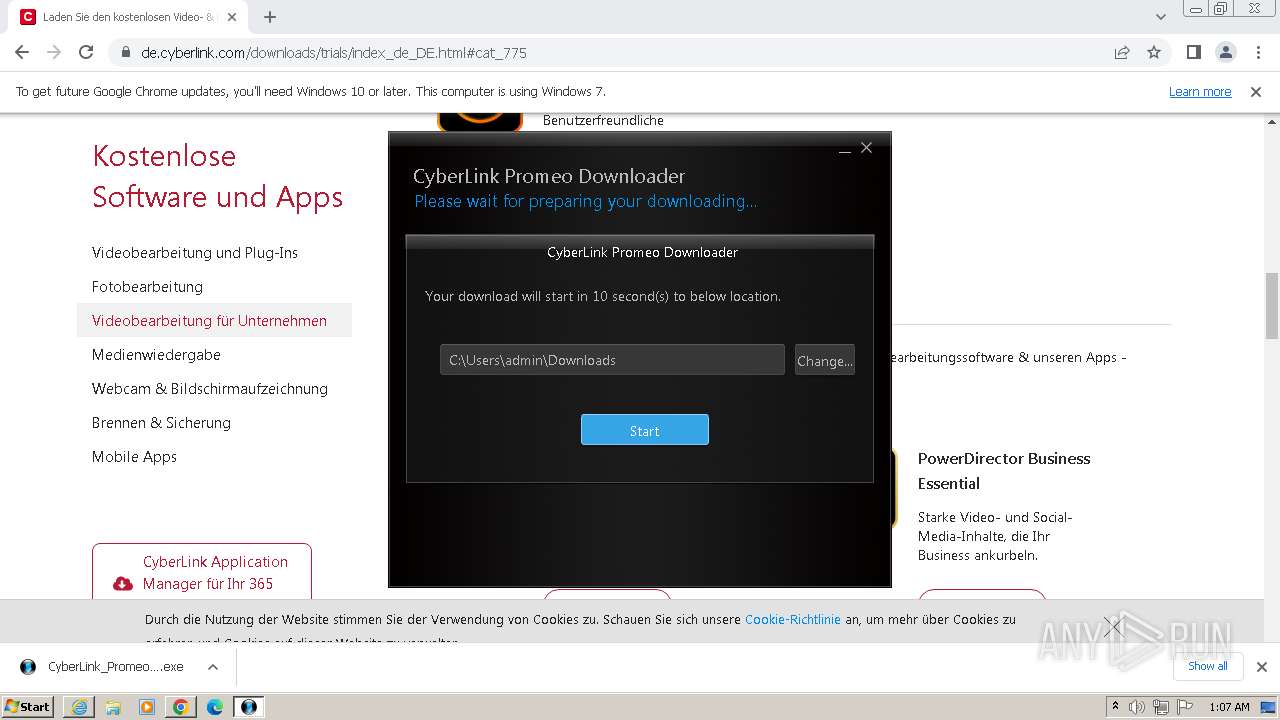Open network status tray icon

coord(1161,706)
